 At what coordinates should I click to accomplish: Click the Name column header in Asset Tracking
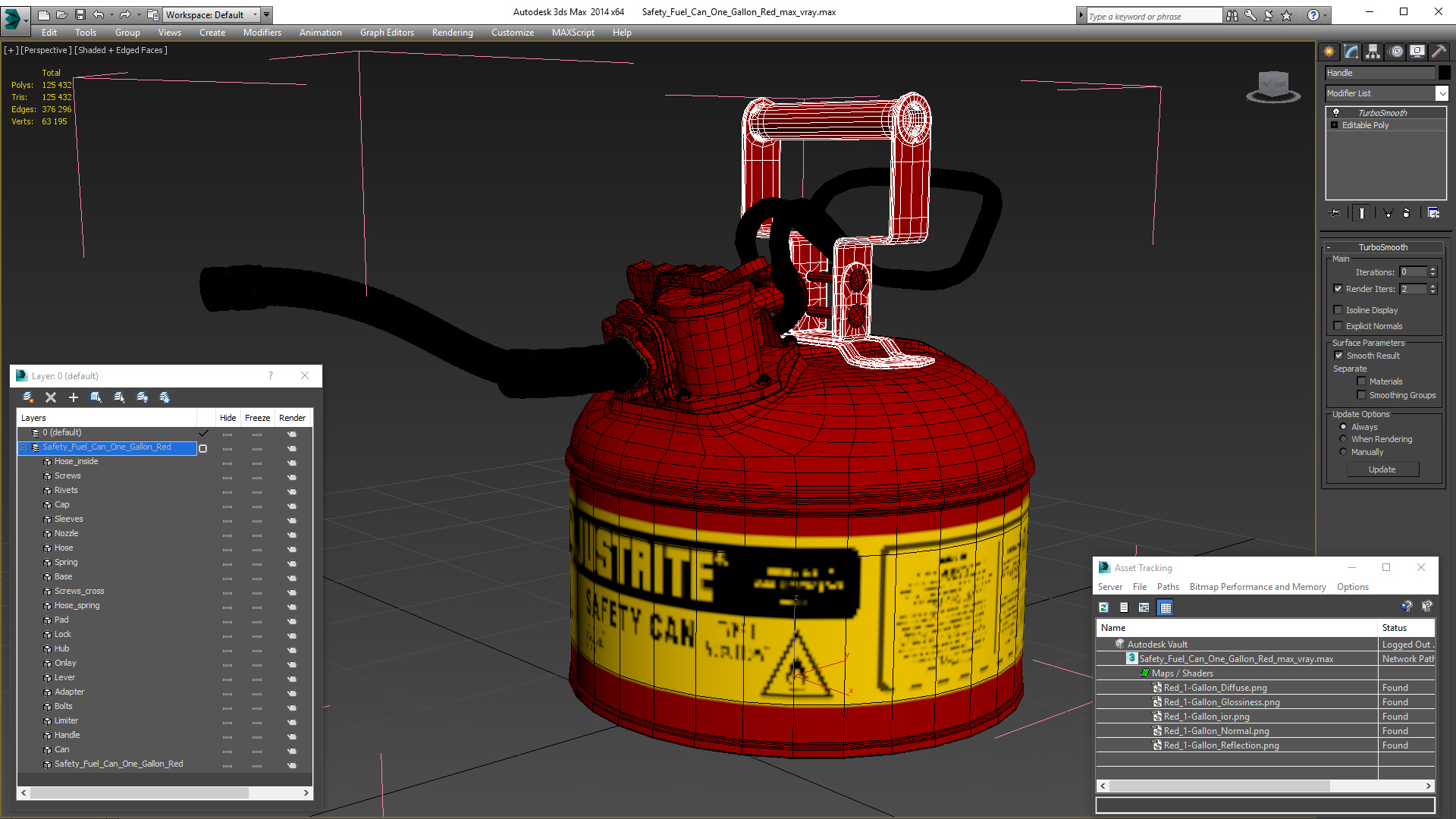click(x=1236, y=628)
